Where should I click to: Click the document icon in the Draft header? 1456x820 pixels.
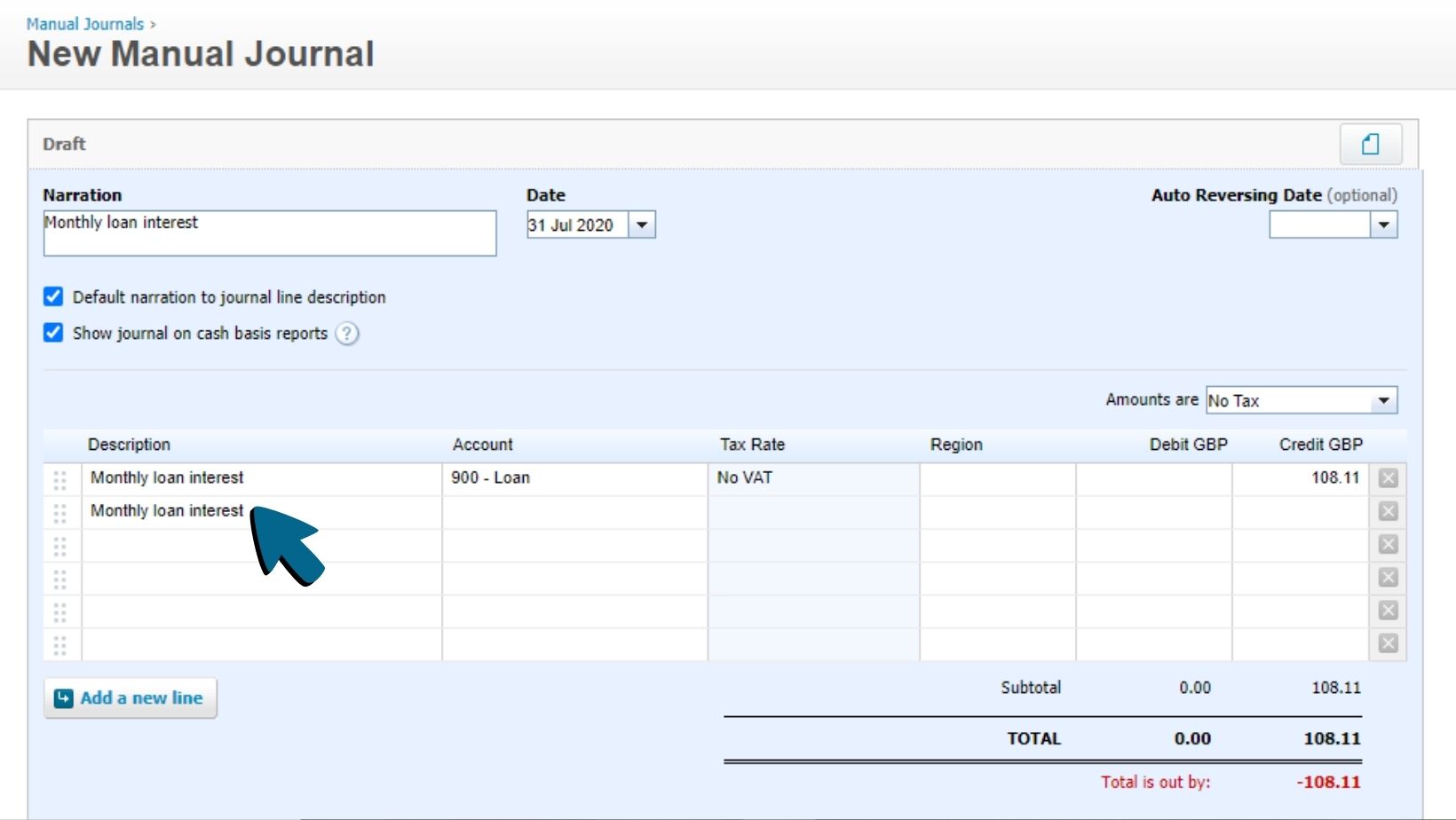(x=1371, y=144)
